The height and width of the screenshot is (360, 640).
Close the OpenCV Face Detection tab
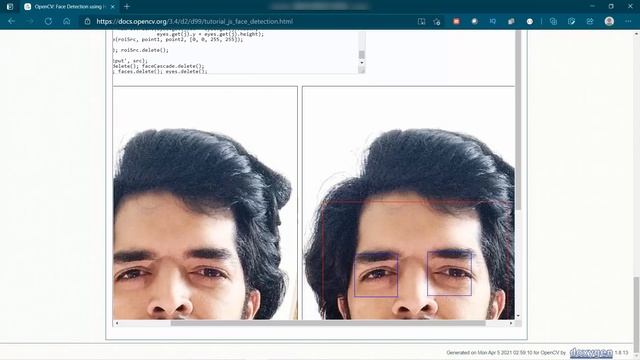(x=113, y=7)
